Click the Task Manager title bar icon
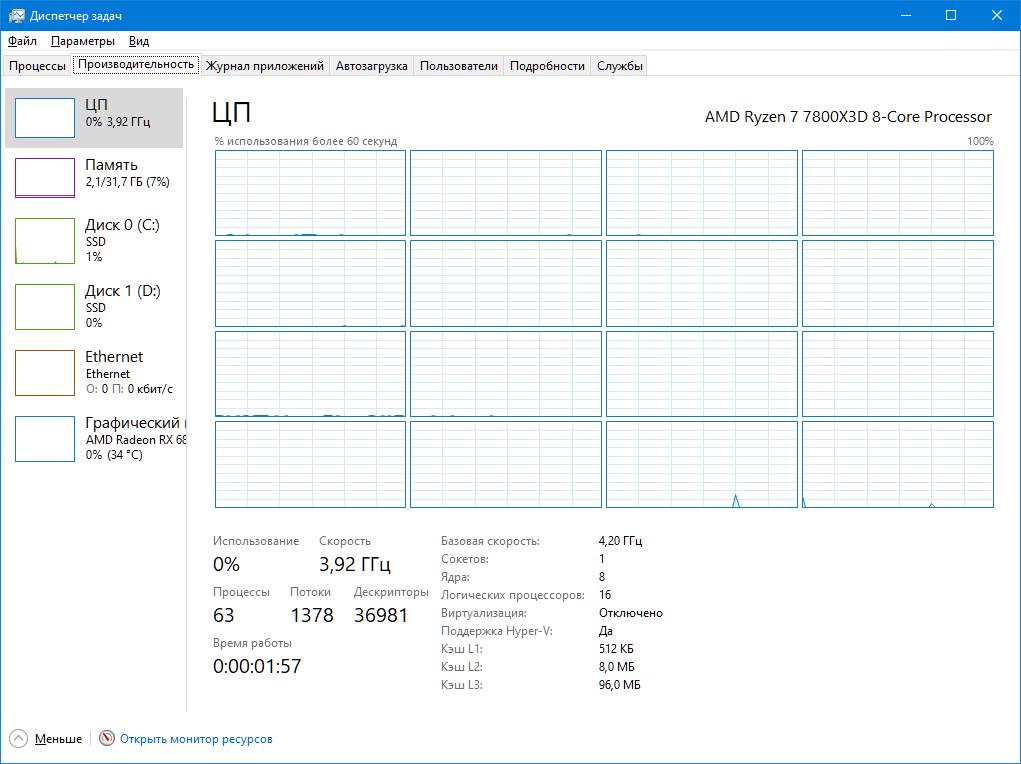 click(x=16, y=16)
